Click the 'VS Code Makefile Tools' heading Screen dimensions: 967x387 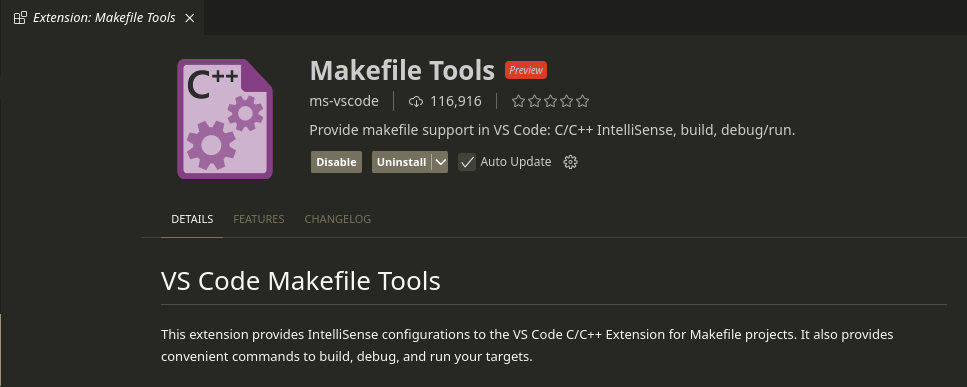301,281
